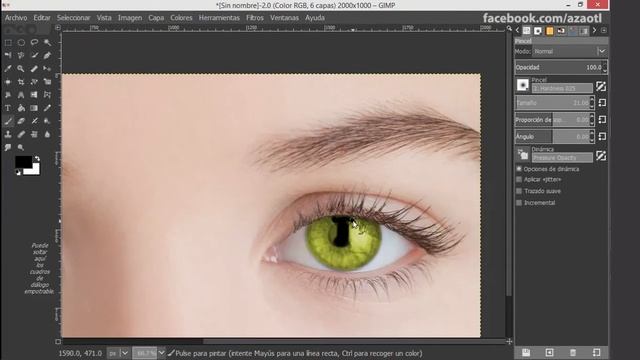
Task: Open the Editar menu
Action: [42, 18]
